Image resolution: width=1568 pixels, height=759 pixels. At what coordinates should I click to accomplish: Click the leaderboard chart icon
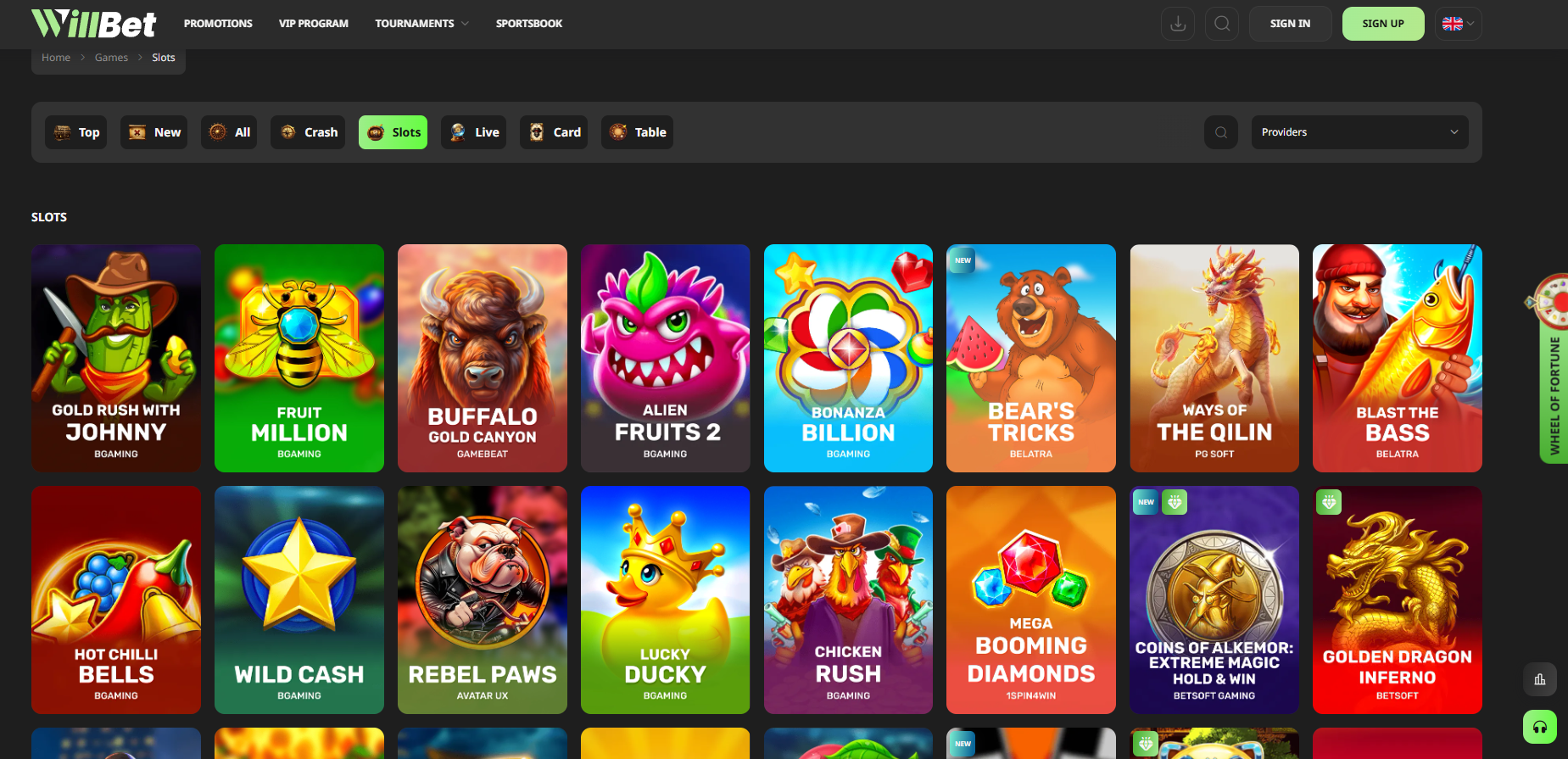coord(1540,679)
